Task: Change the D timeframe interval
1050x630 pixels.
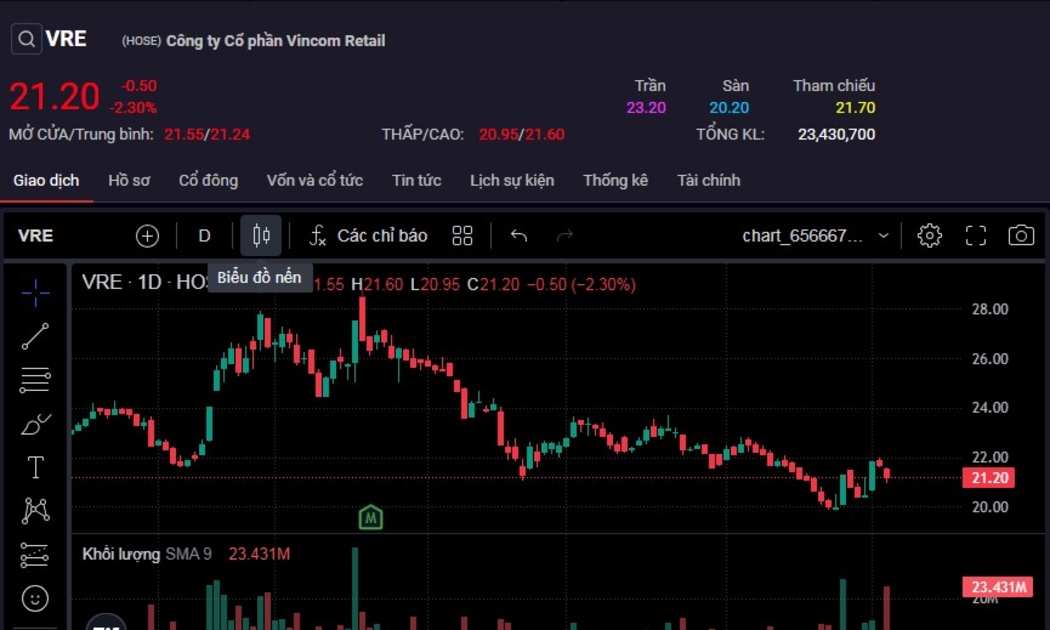Action: pos(204,236)
